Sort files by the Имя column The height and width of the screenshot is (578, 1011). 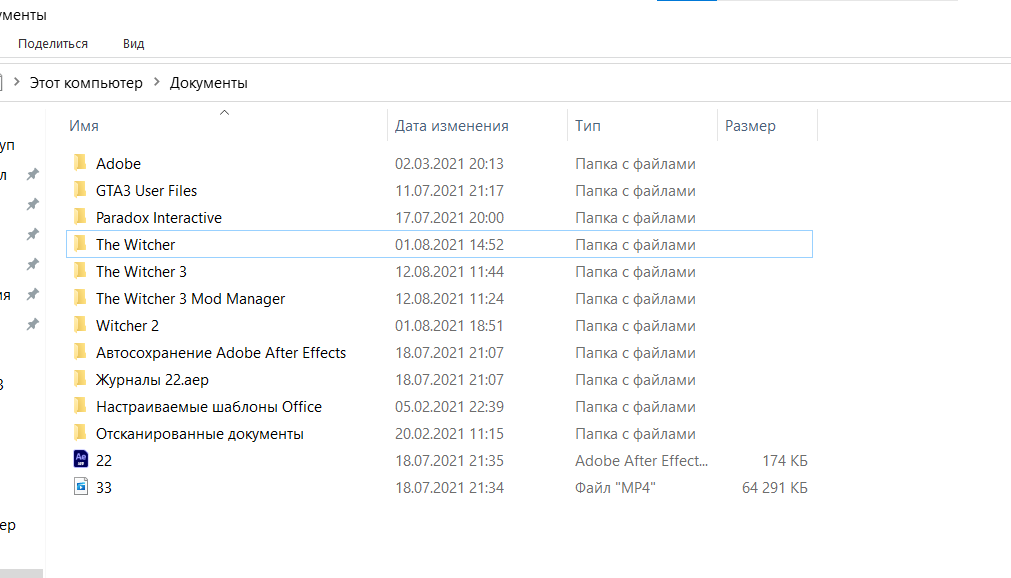(x=84, y=126)
